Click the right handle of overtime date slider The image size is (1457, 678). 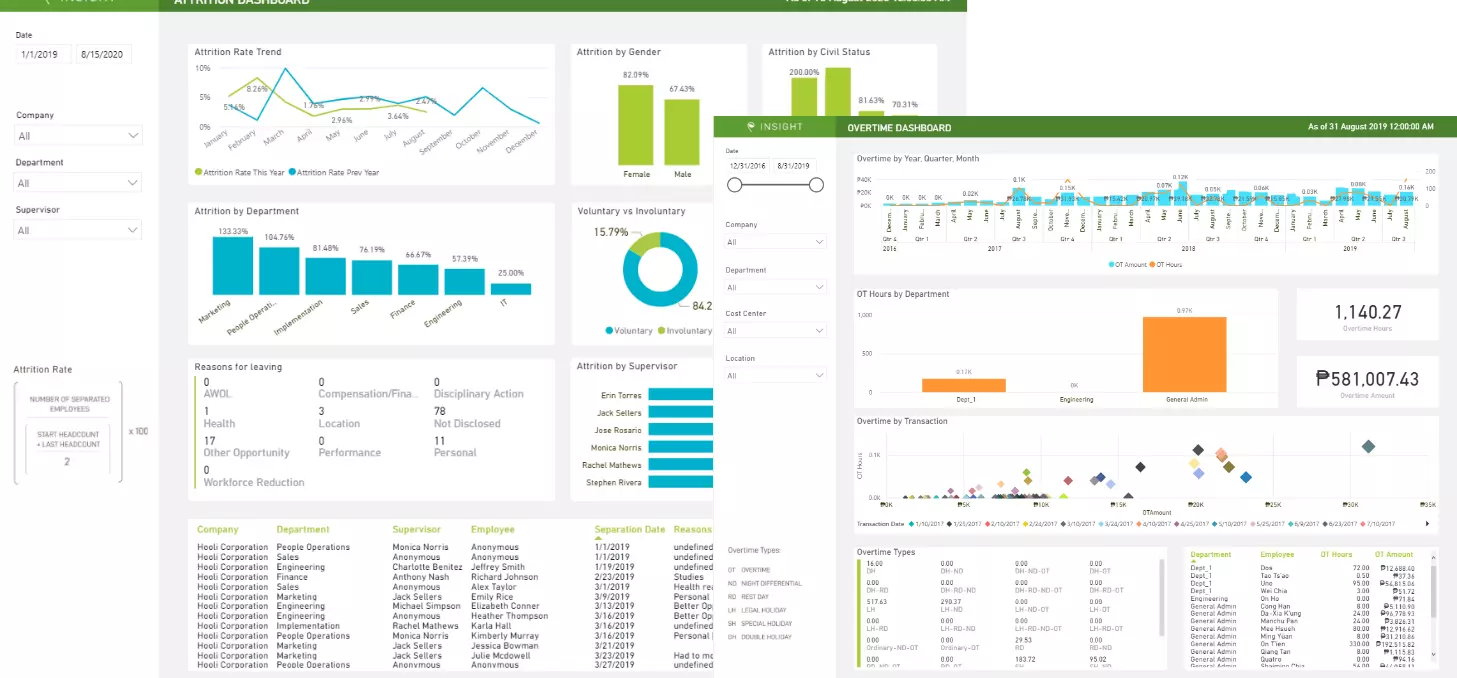pos(816,185)
